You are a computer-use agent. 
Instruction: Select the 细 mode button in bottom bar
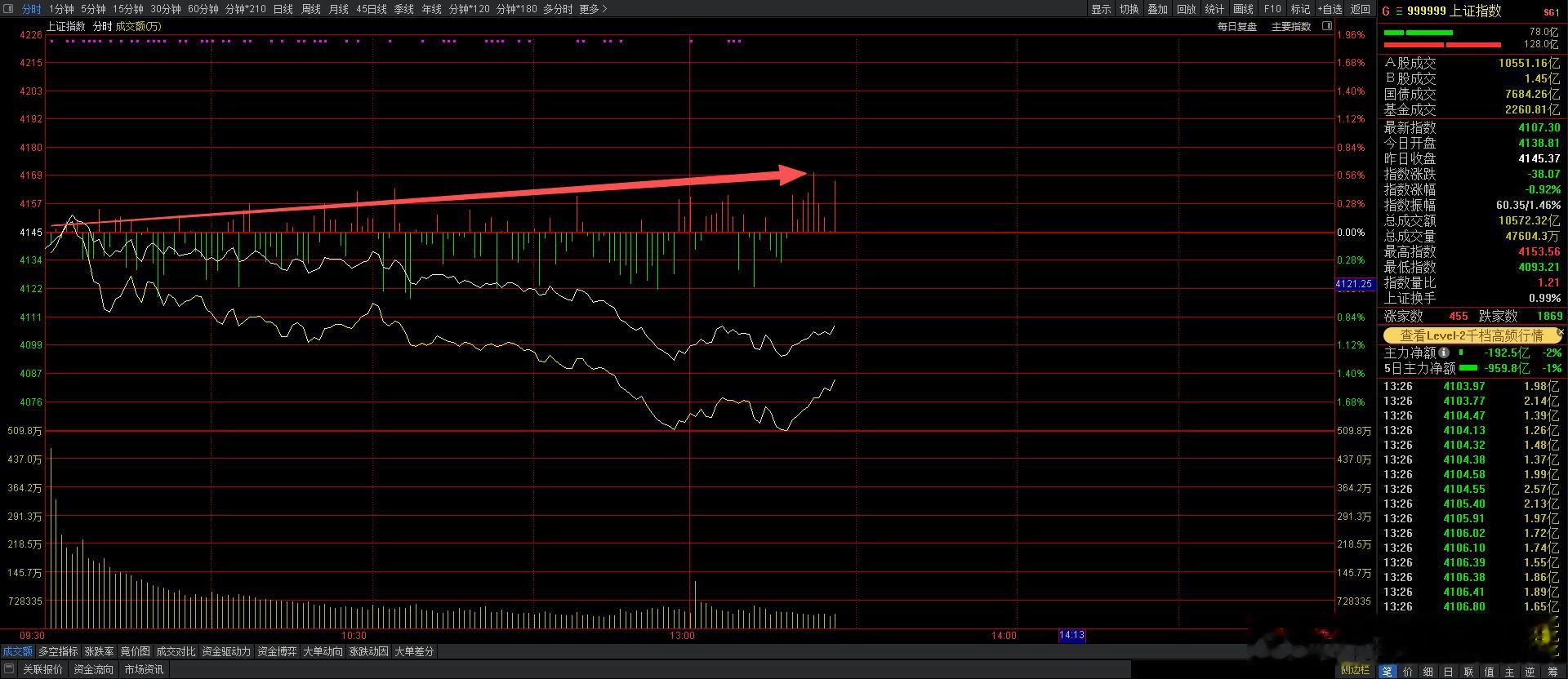tap(1428, 672)
